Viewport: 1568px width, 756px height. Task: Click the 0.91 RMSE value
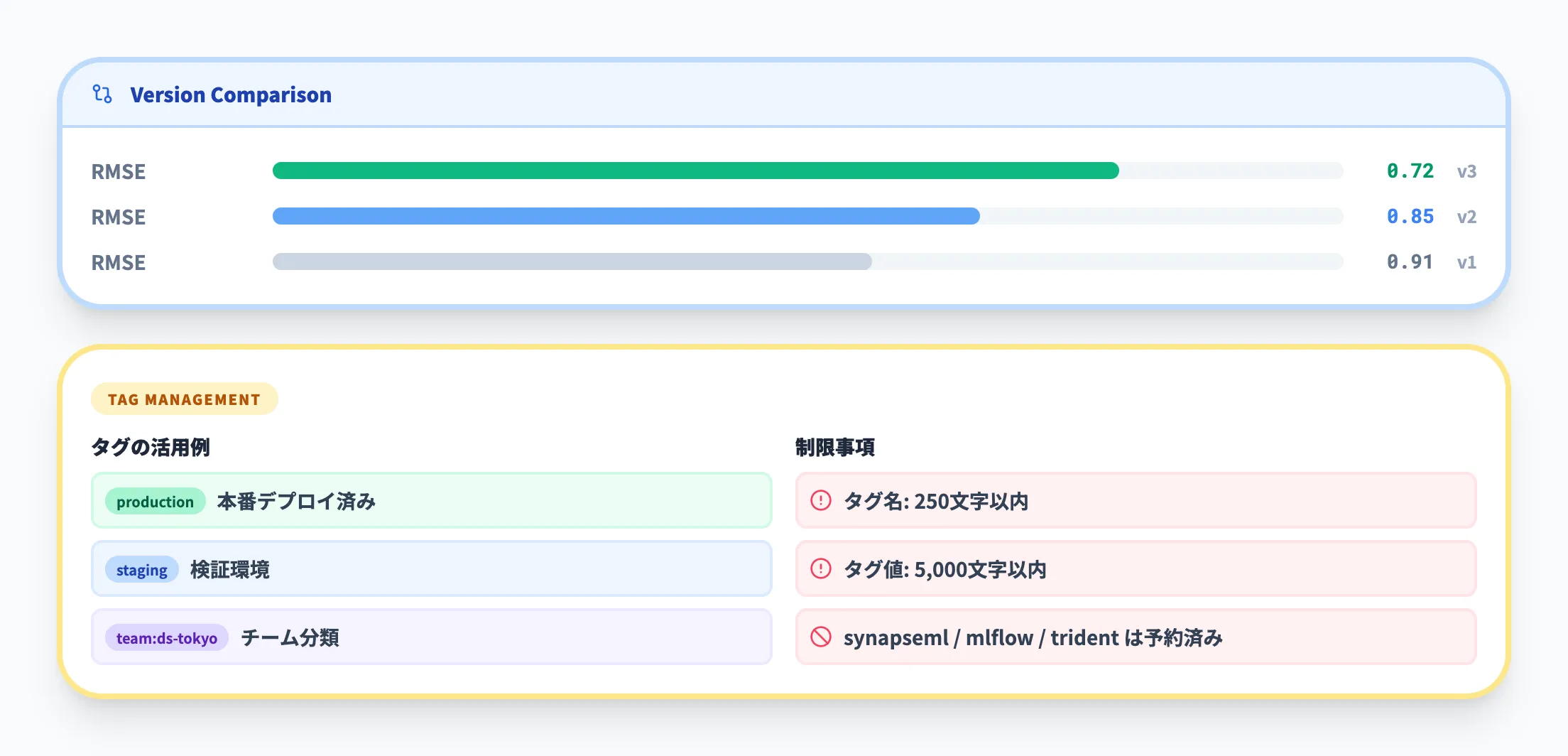[x=1410, y=262]
